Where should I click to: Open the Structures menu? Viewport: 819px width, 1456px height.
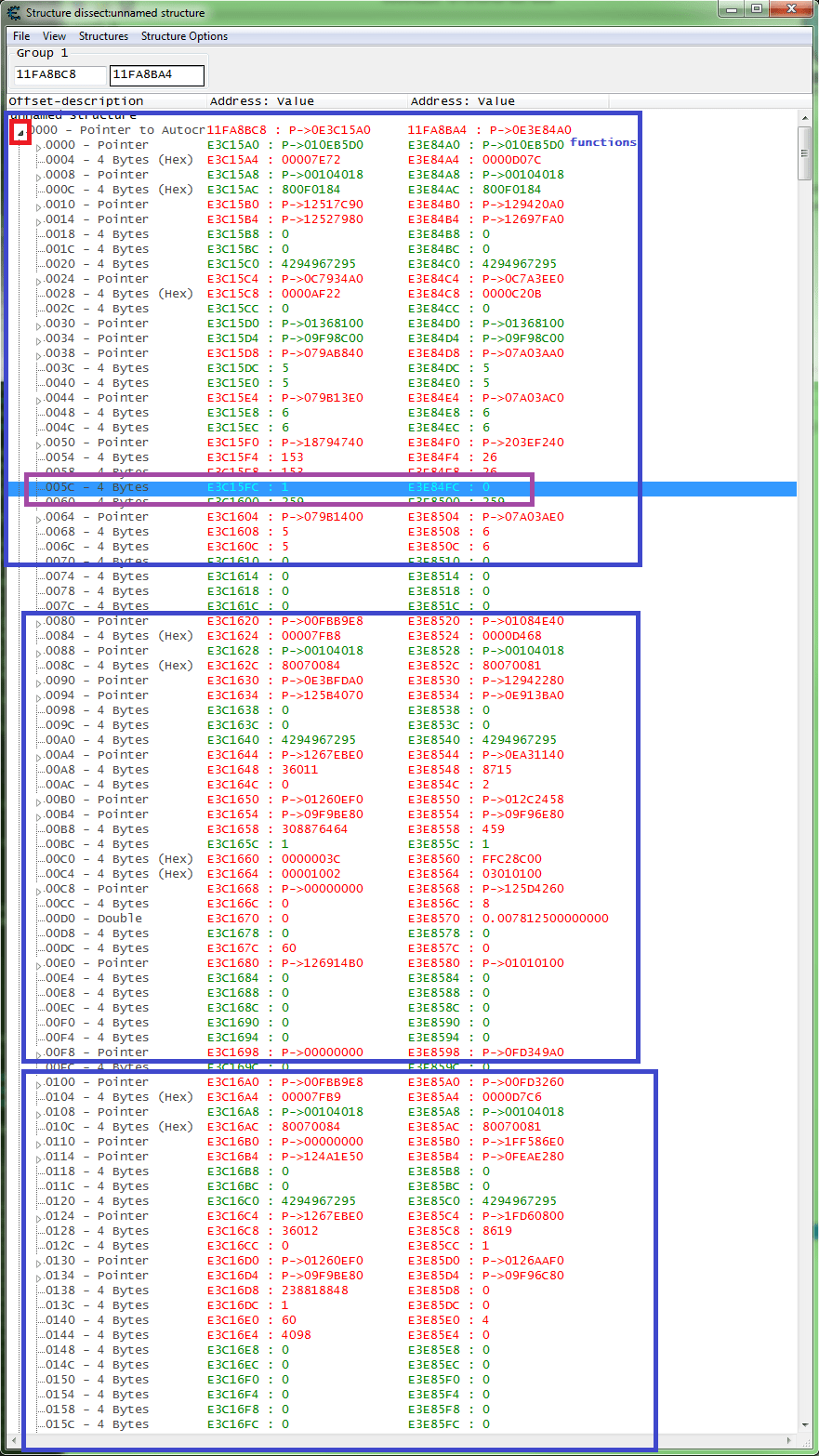point(102,35)
